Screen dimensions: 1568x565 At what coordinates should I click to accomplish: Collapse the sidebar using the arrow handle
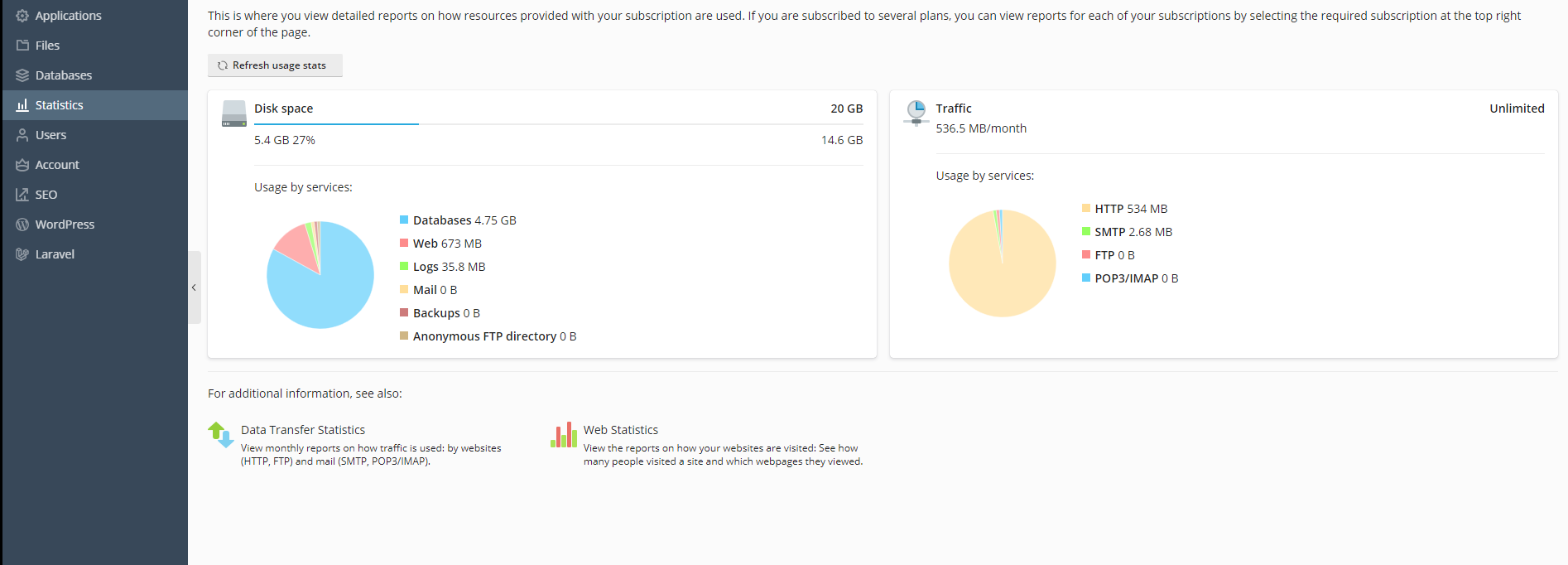pyautogui.click(x=194, y=287)
